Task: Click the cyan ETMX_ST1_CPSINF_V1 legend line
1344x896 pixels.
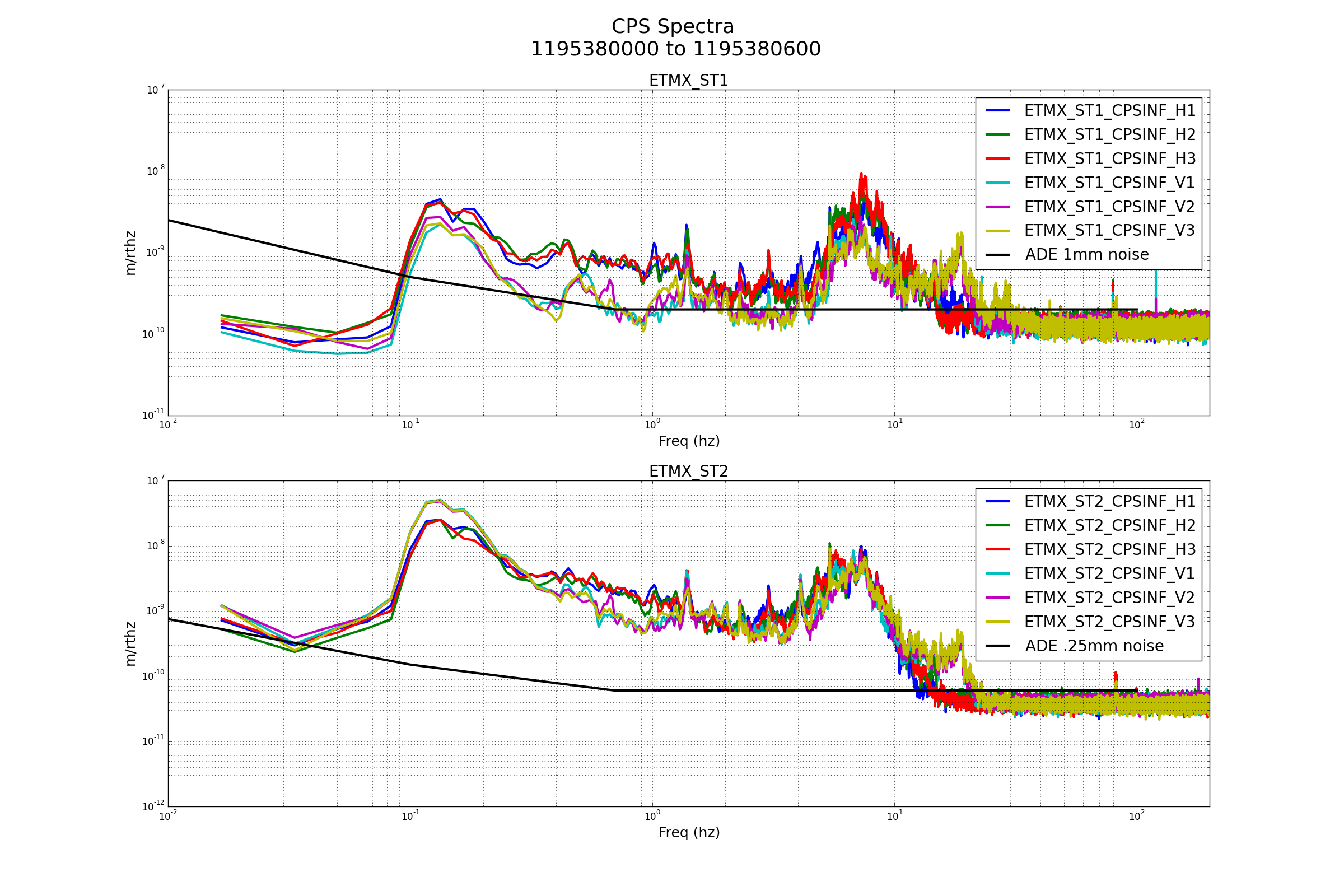Action: [x=998, y=183]
